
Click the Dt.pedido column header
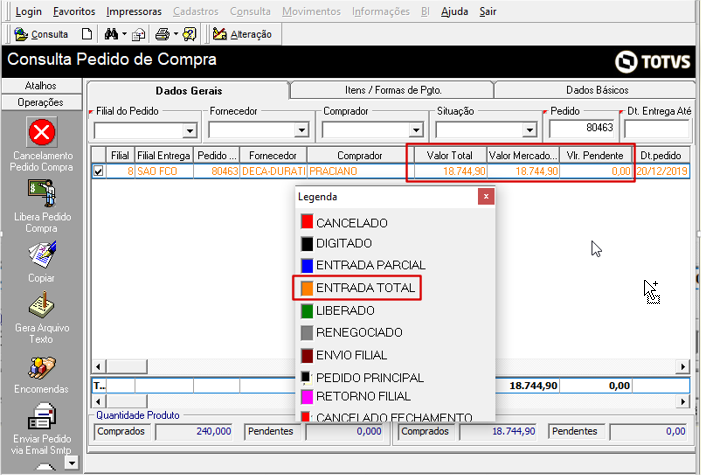tap(661, 155)
